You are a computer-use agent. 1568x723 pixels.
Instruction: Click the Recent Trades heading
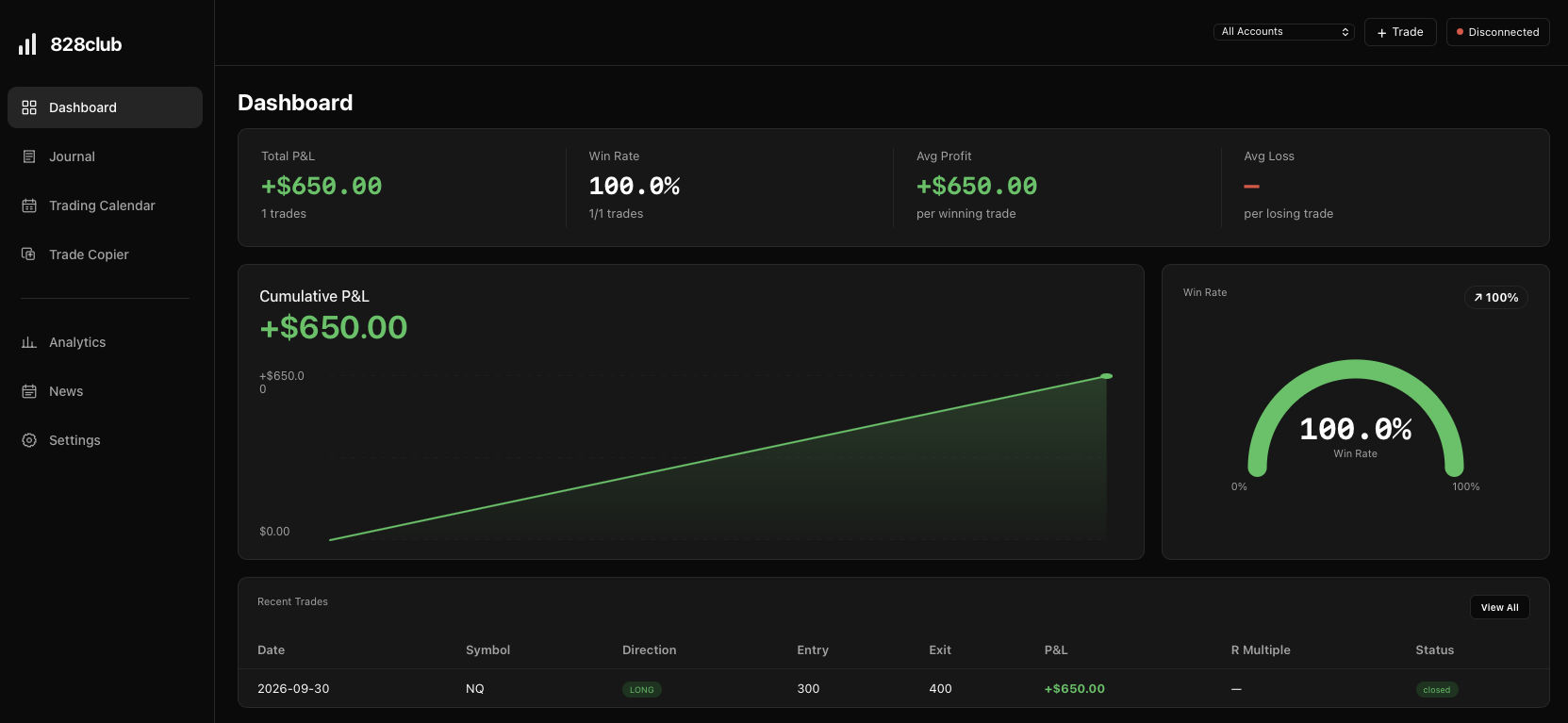(x=293, y=601)
